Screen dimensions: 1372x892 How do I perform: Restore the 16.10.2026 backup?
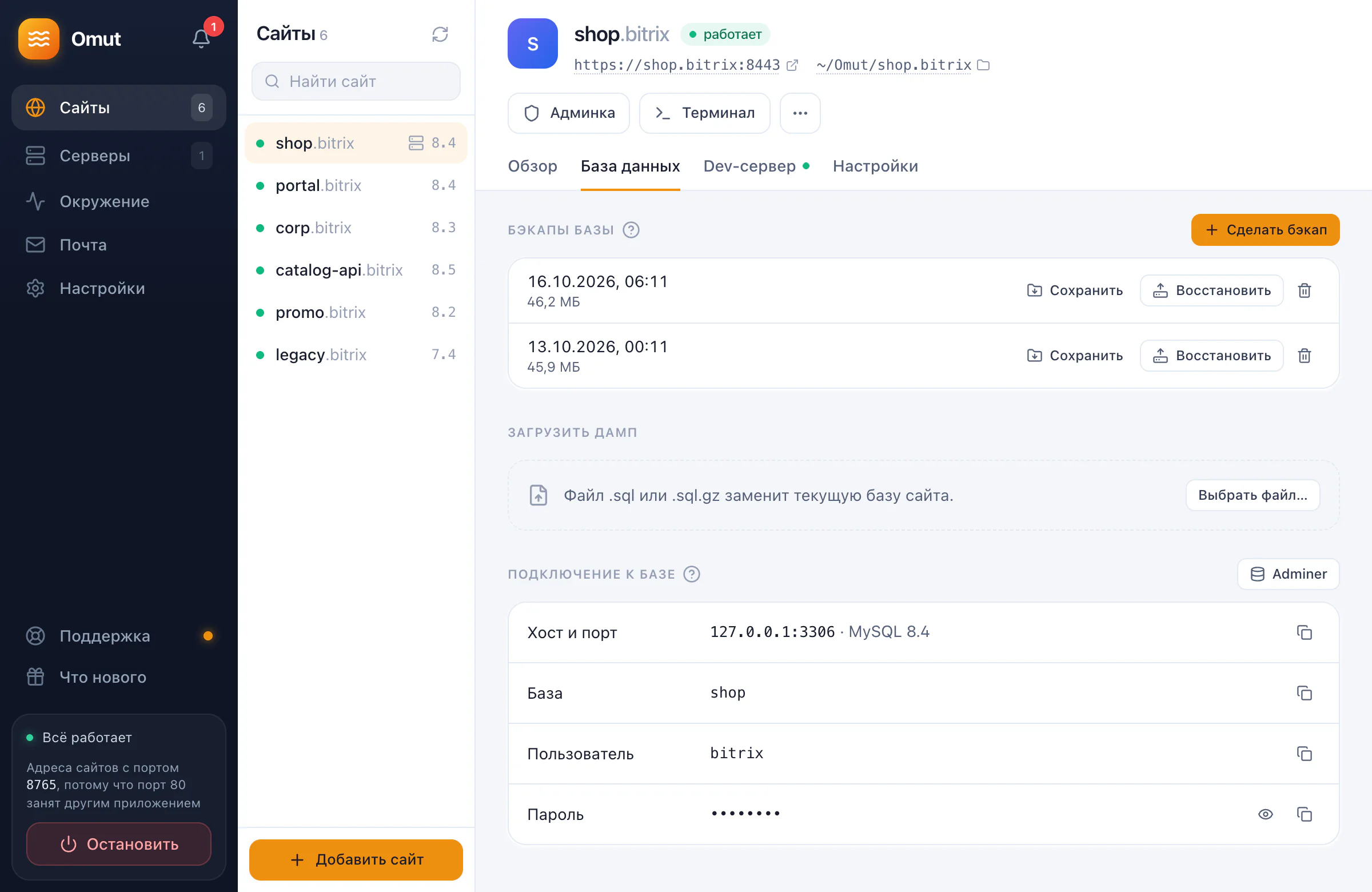1212,290
